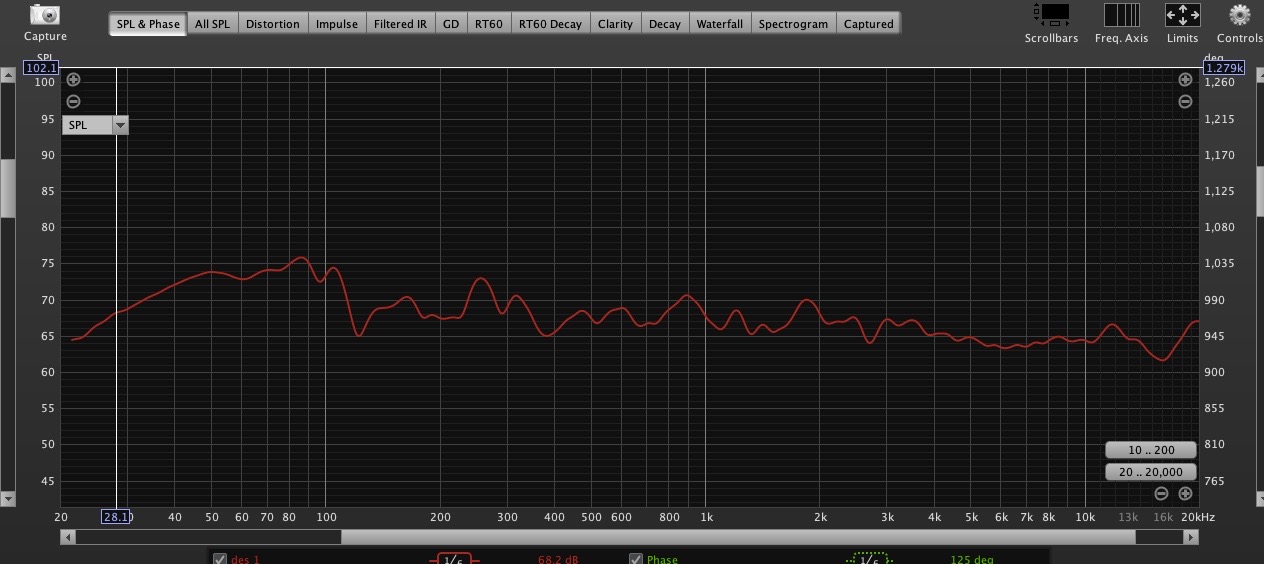Click the 28.1 frequency cursor value box
The width and height of the screenshot is (1264, 564).
[117, 517]
